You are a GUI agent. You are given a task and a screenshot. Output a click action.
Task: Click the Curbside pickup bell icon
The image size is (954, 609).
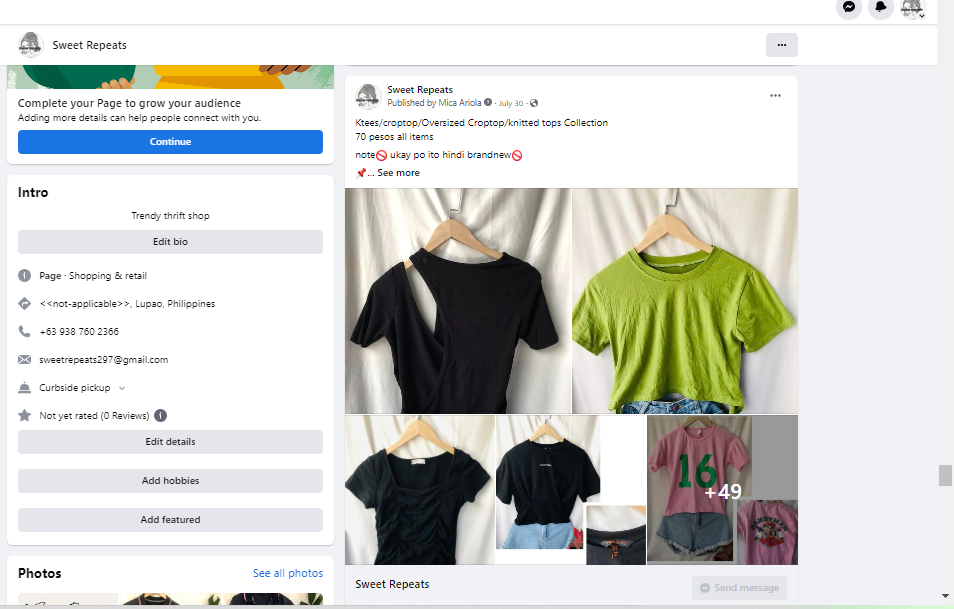pyautogui.click(x=24, y=388)
